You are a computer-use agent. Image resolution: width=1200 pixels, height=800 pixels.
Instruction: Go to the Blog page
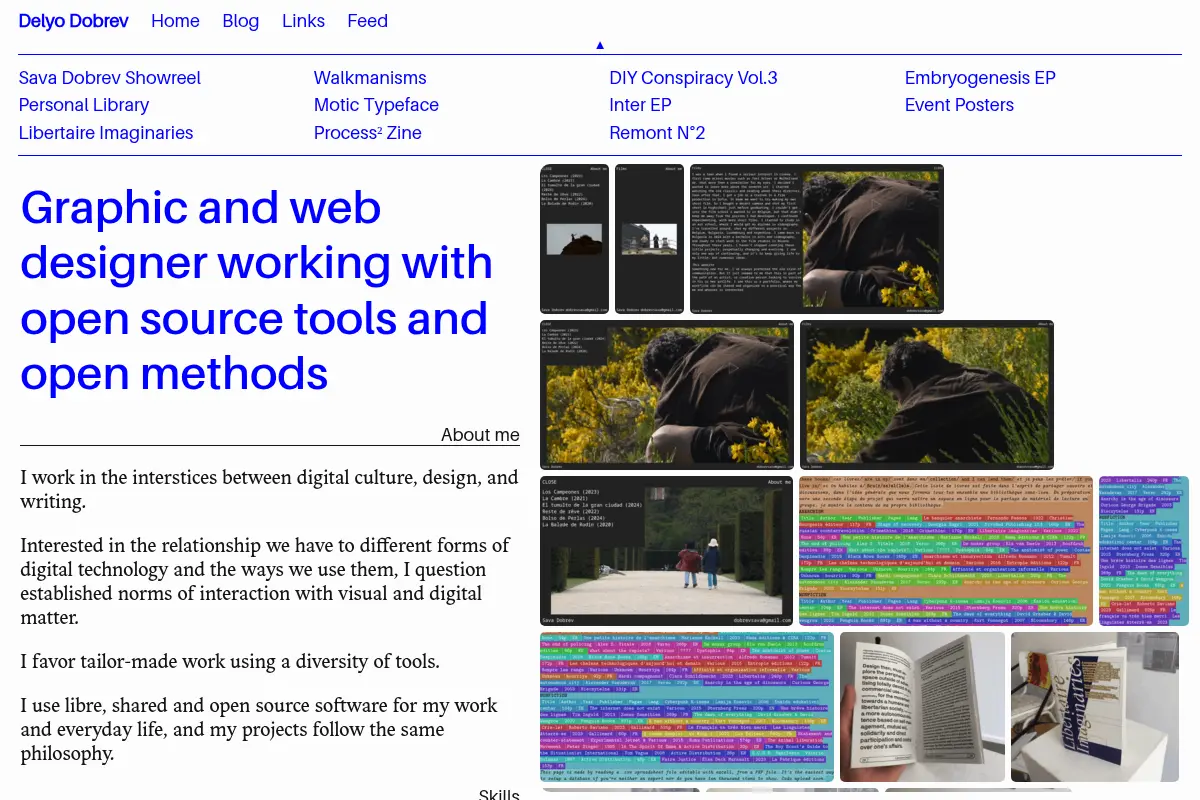[x=241, y=21]
